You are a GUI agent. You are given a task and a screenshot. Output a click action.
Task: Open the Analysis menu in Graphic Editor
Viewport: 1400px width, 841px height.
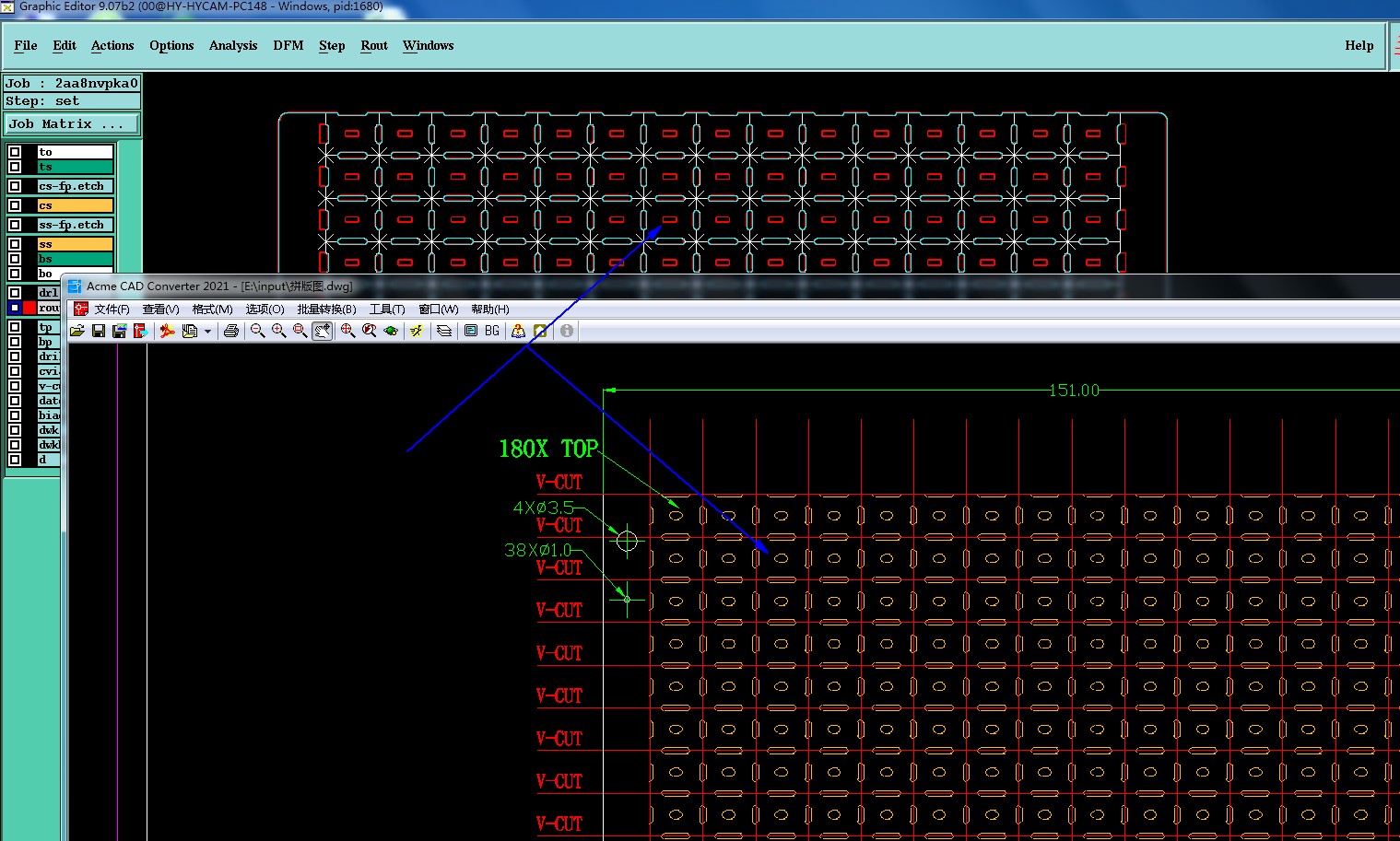pyautogui.click(x=233, y=45)
